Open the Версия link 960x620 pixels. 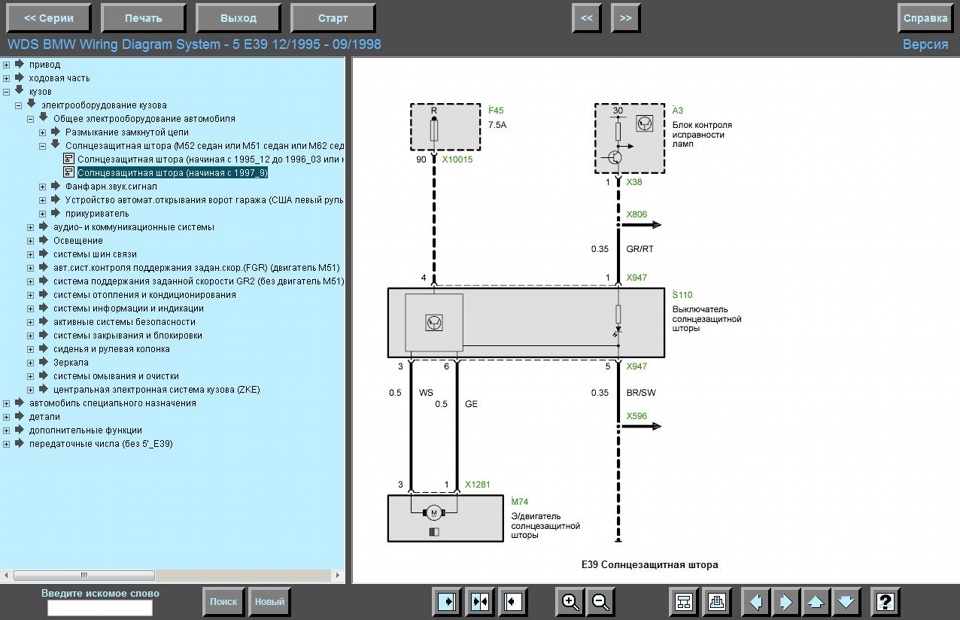(x=925, y=44)
